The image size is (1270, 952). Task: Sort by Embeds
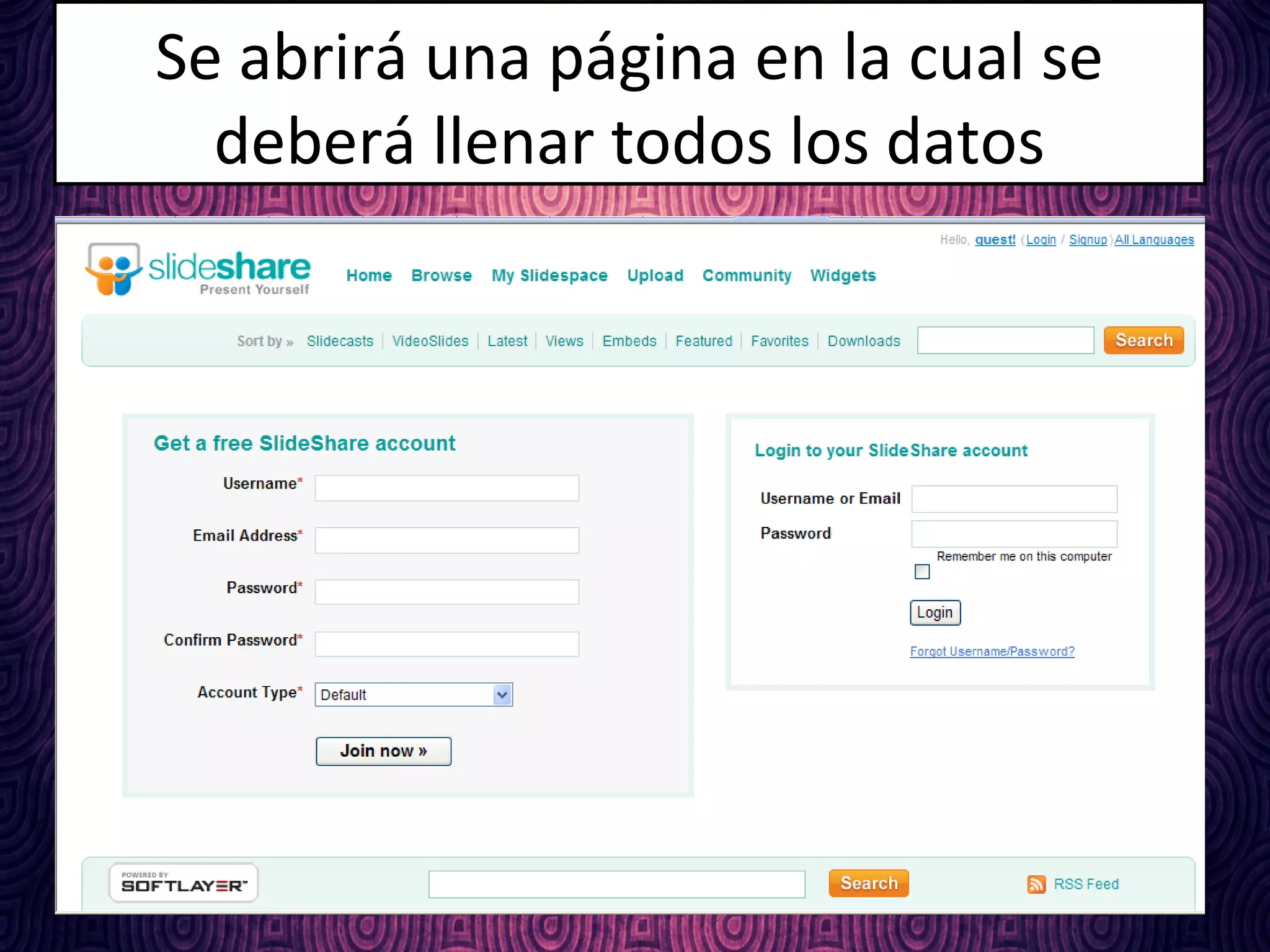coord(629,341)
